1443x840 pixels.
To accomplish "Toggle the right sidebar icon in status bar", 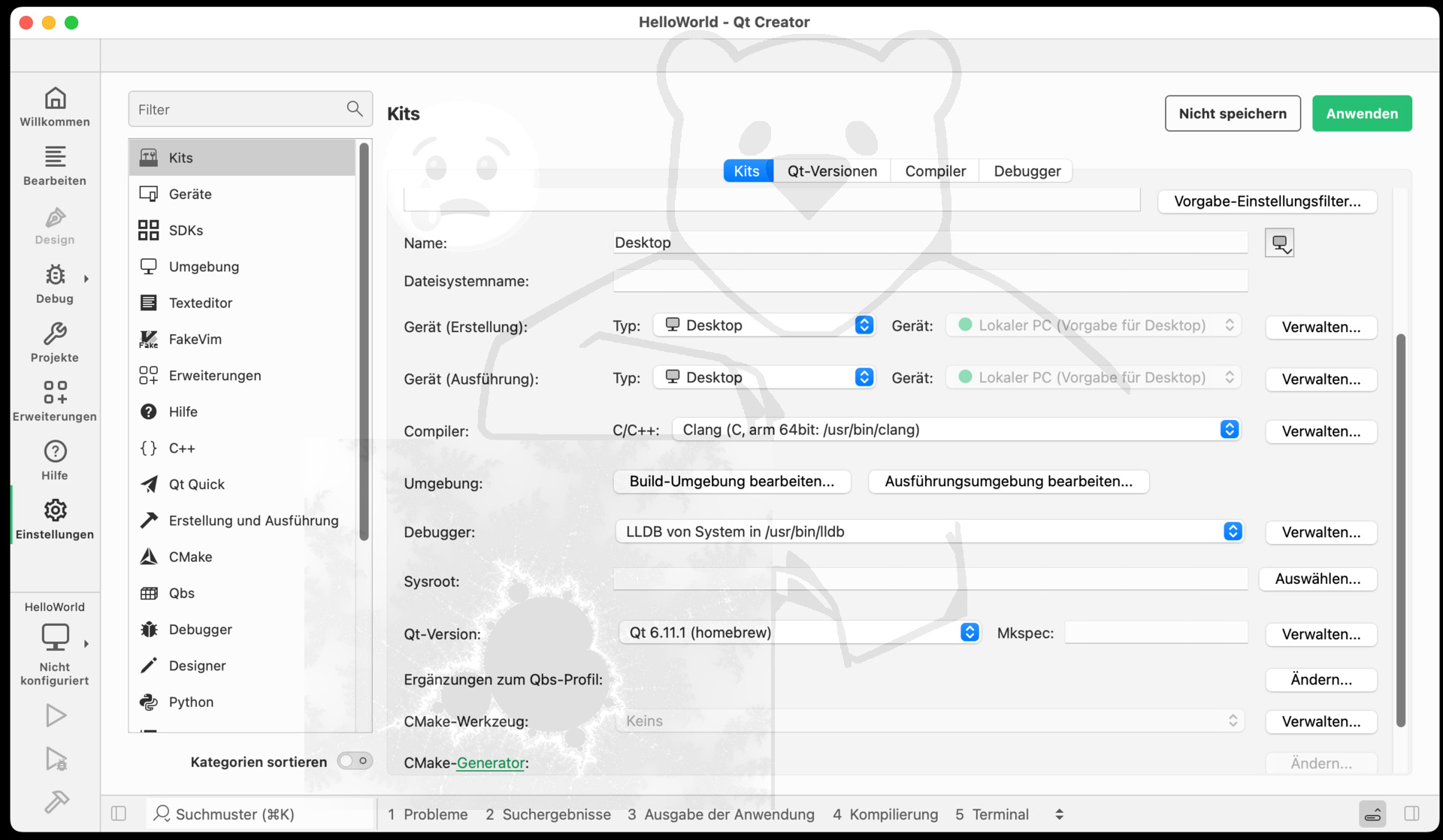I will (1411, 814).
